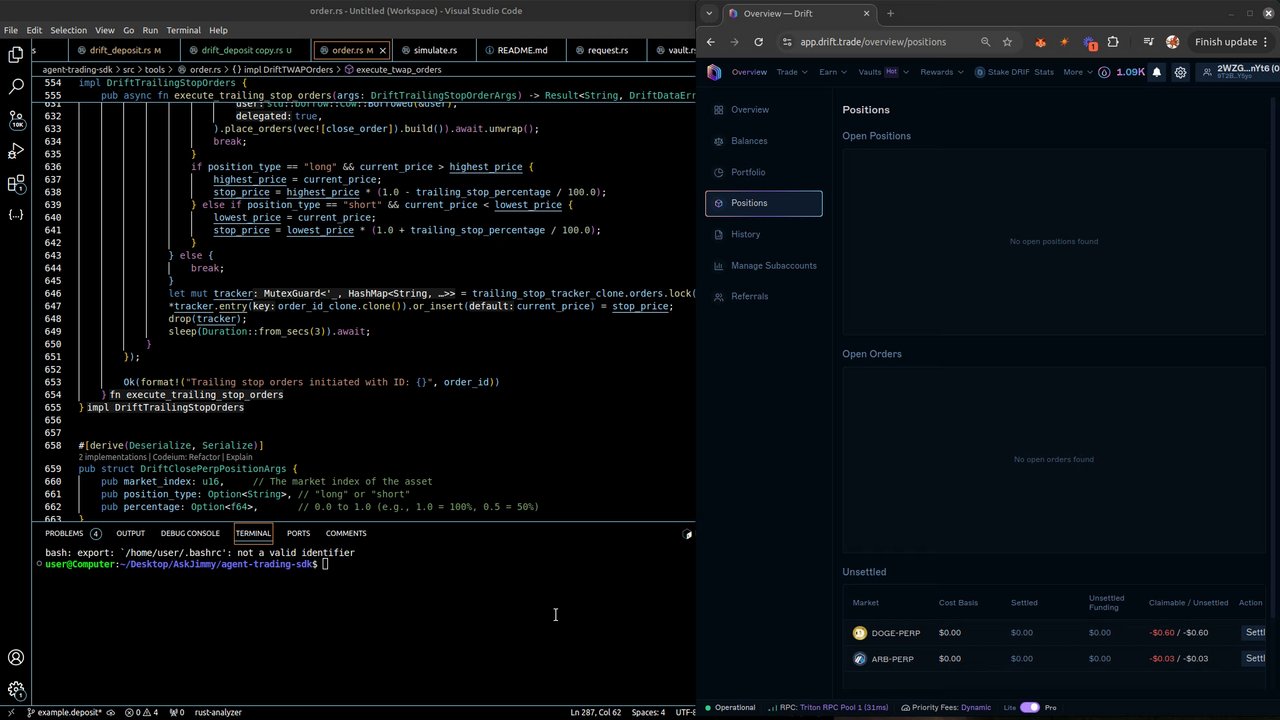Toggle the Lite/Pro mode switch
Image resolution: width=1280 pixels, height=720 pixels.
(x=1029, y=707)
